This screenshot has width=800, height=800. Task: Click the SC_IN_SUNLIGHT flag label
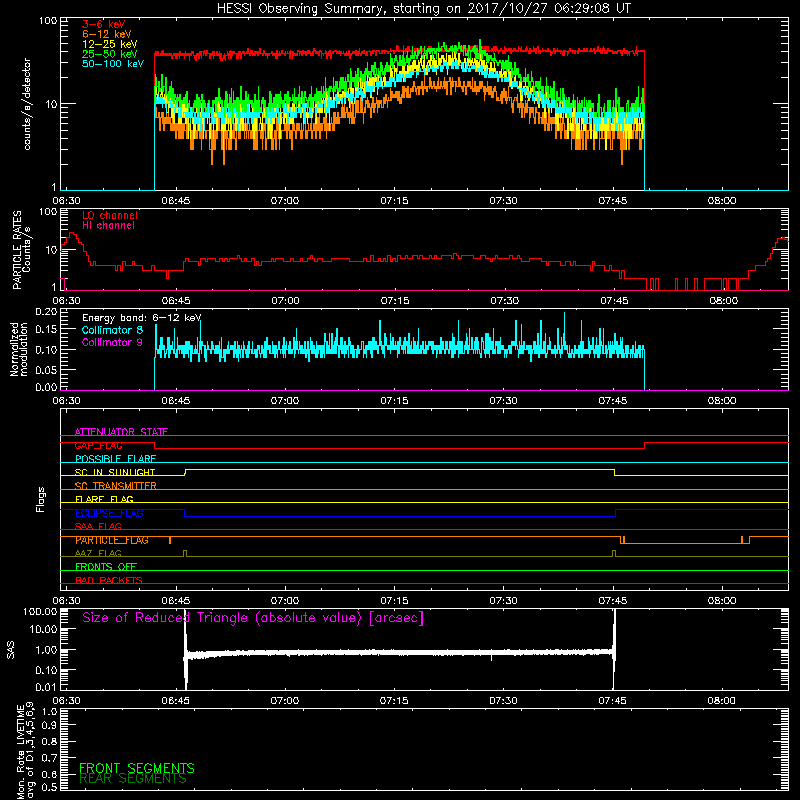pos(115,472)
